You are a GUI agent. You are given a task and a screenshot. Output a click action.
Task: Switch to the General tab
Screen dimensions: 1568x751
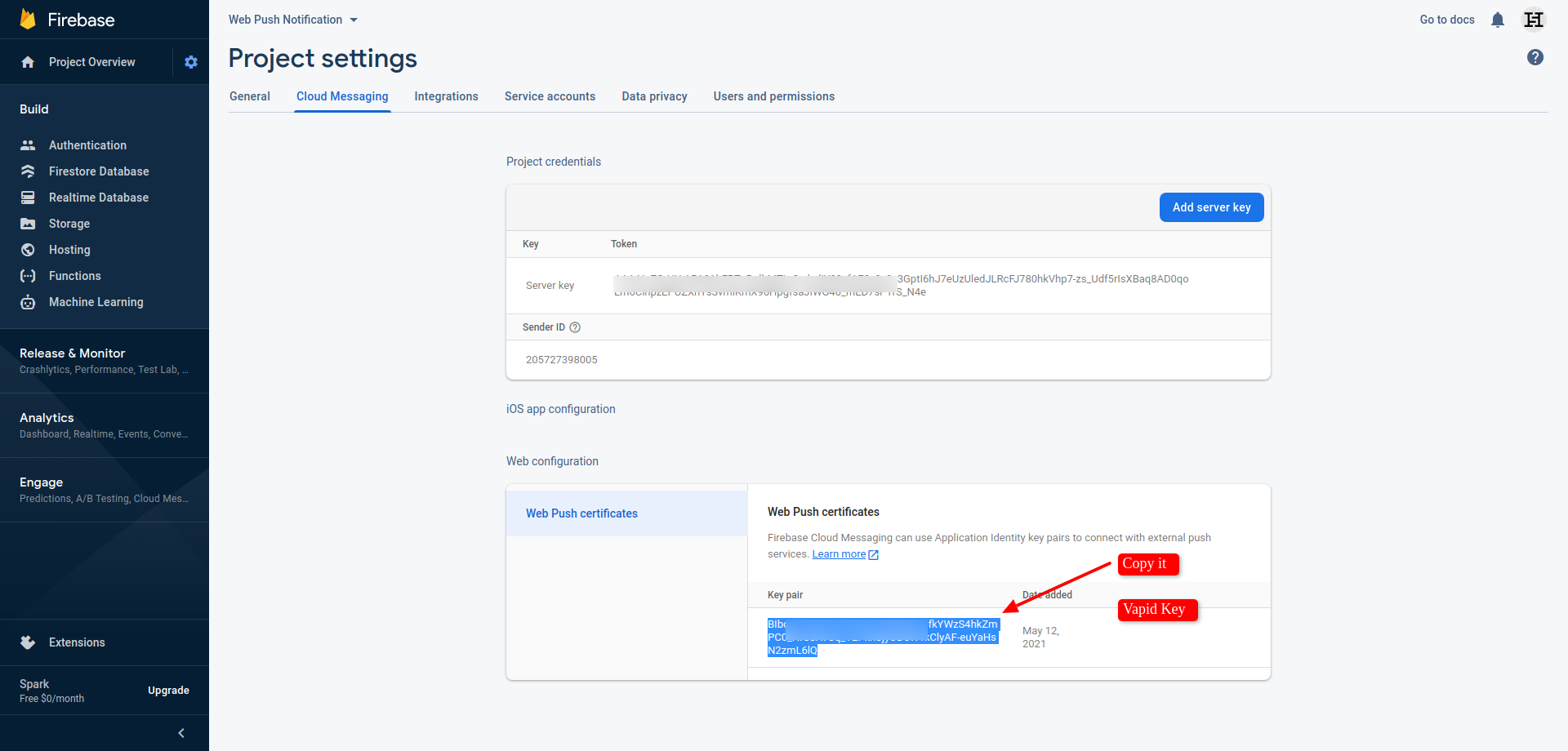click(x=250, y=96)
